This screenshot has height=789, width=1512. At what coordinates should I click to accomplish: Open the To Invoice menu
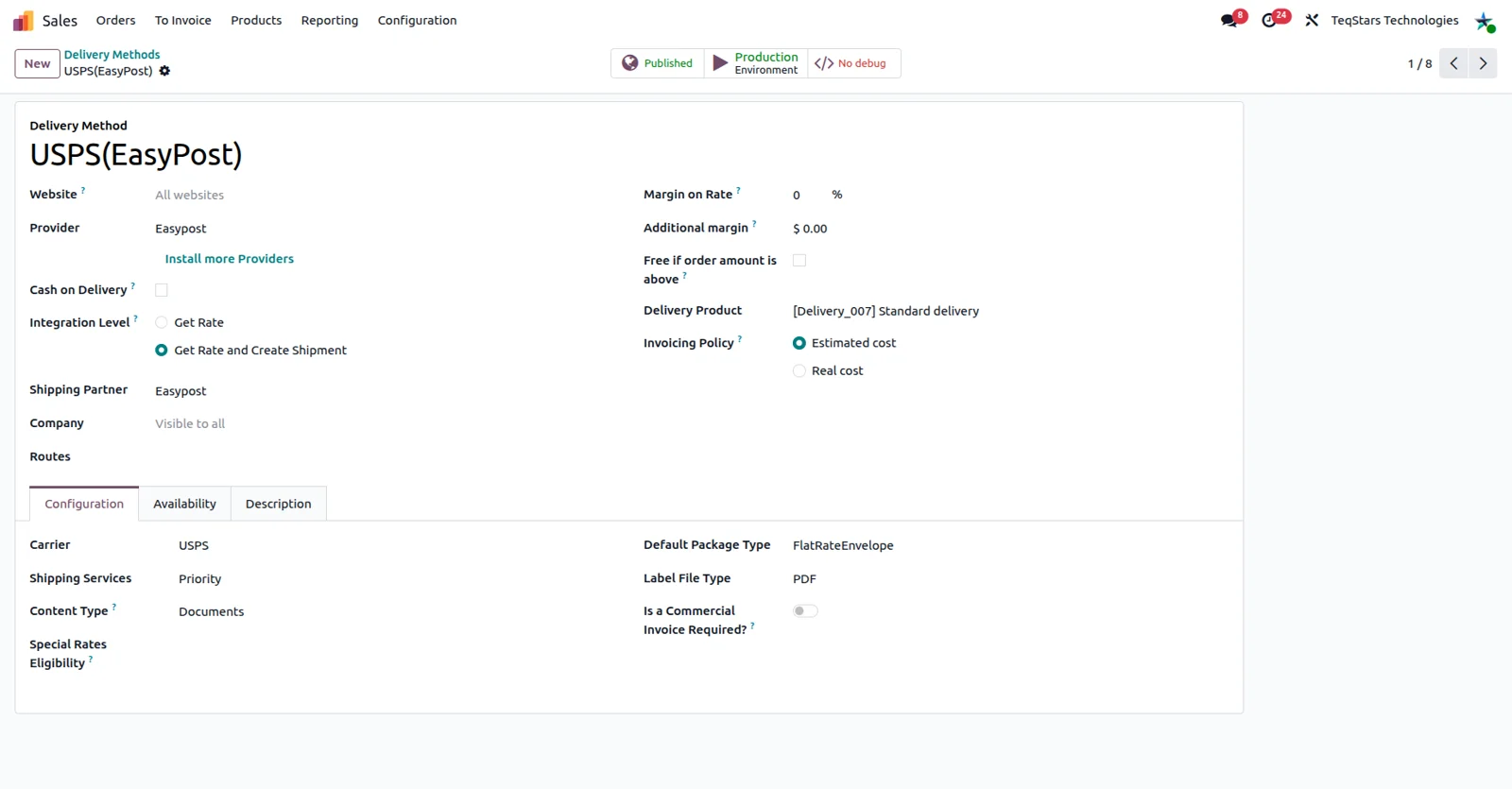click(183, 20)
